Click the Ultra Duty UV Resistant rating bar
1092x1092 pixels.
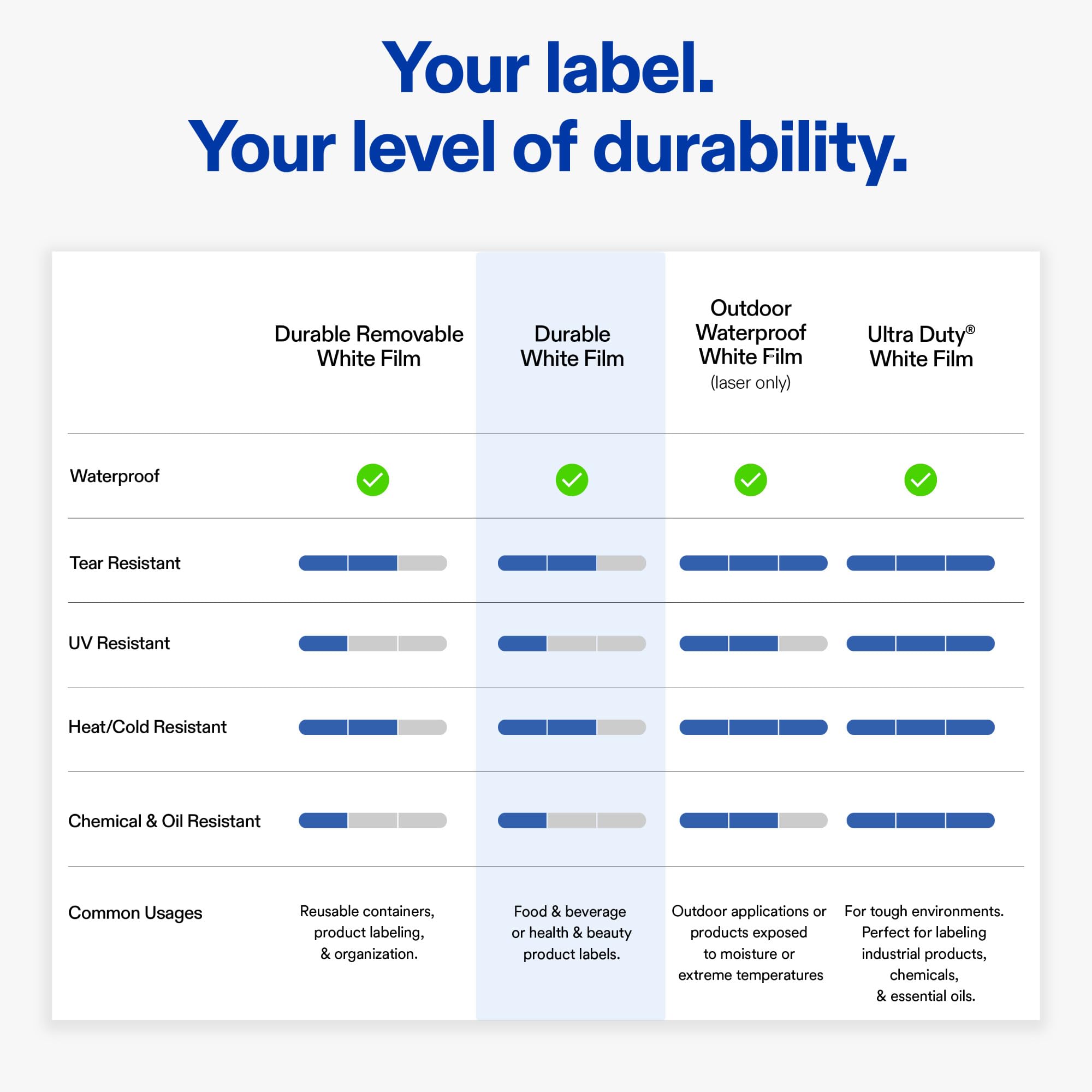(x=920, y=643)
